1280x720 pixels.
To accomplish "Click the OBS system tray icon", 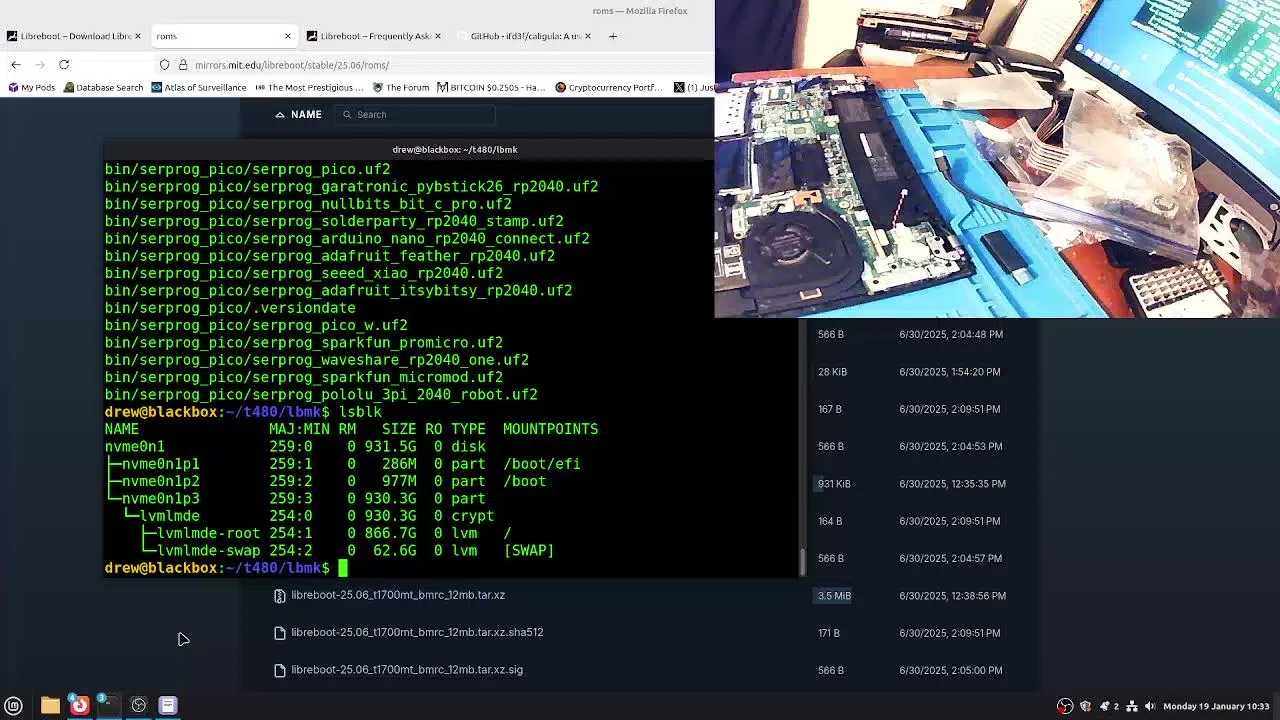I will click(1065, 706).
